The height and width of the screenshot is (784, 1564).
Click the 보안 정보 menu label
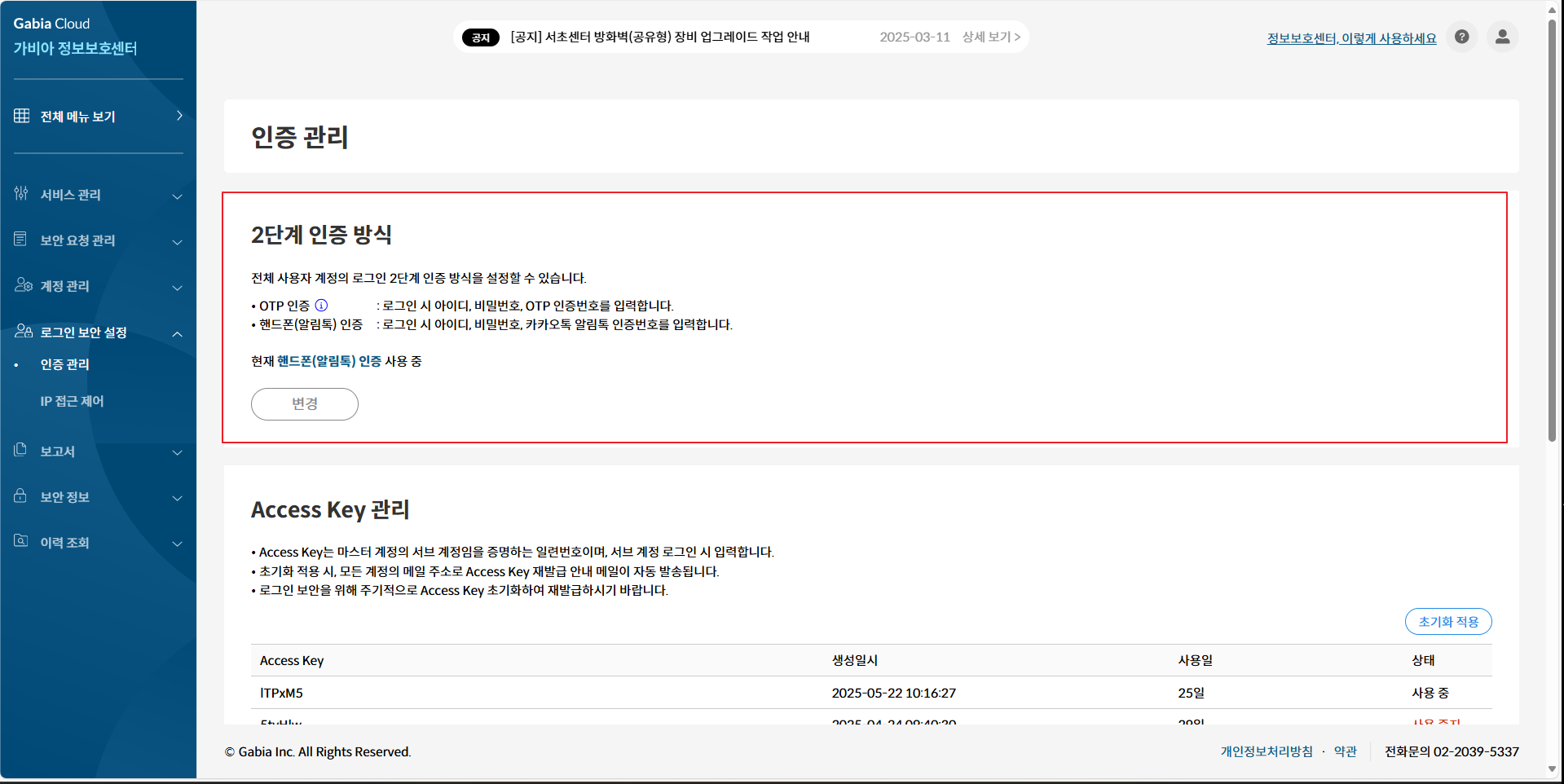[65, 497]
